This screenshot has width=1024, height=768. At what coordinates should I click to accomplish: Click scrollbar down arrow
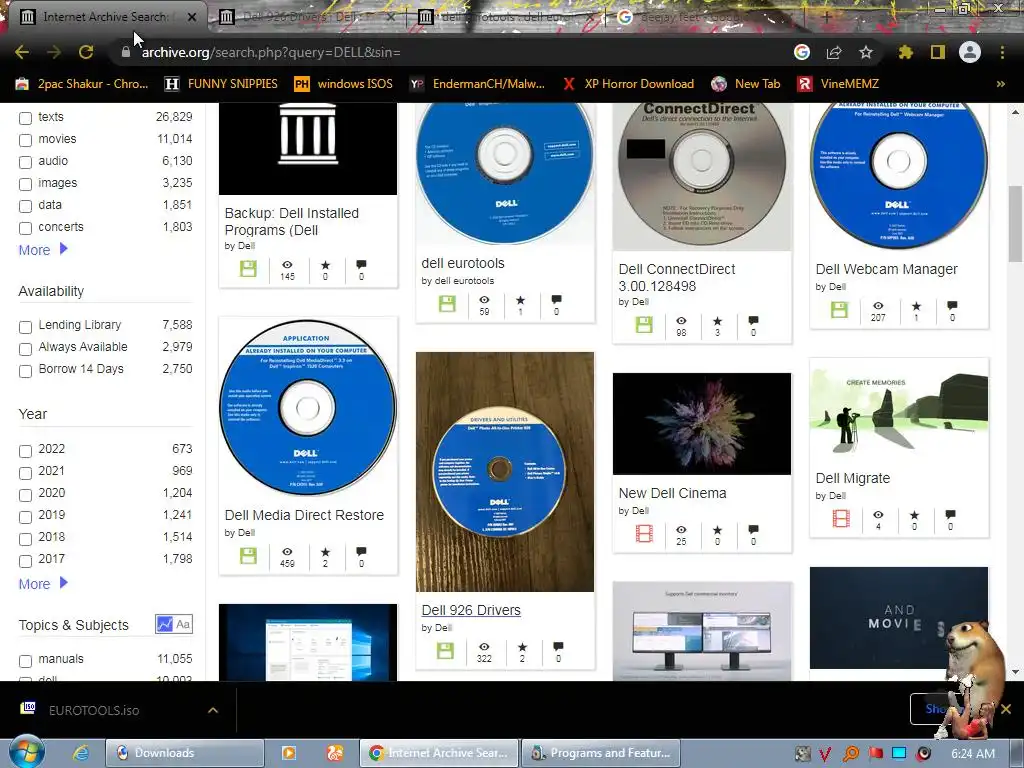tap(1015, 672)
